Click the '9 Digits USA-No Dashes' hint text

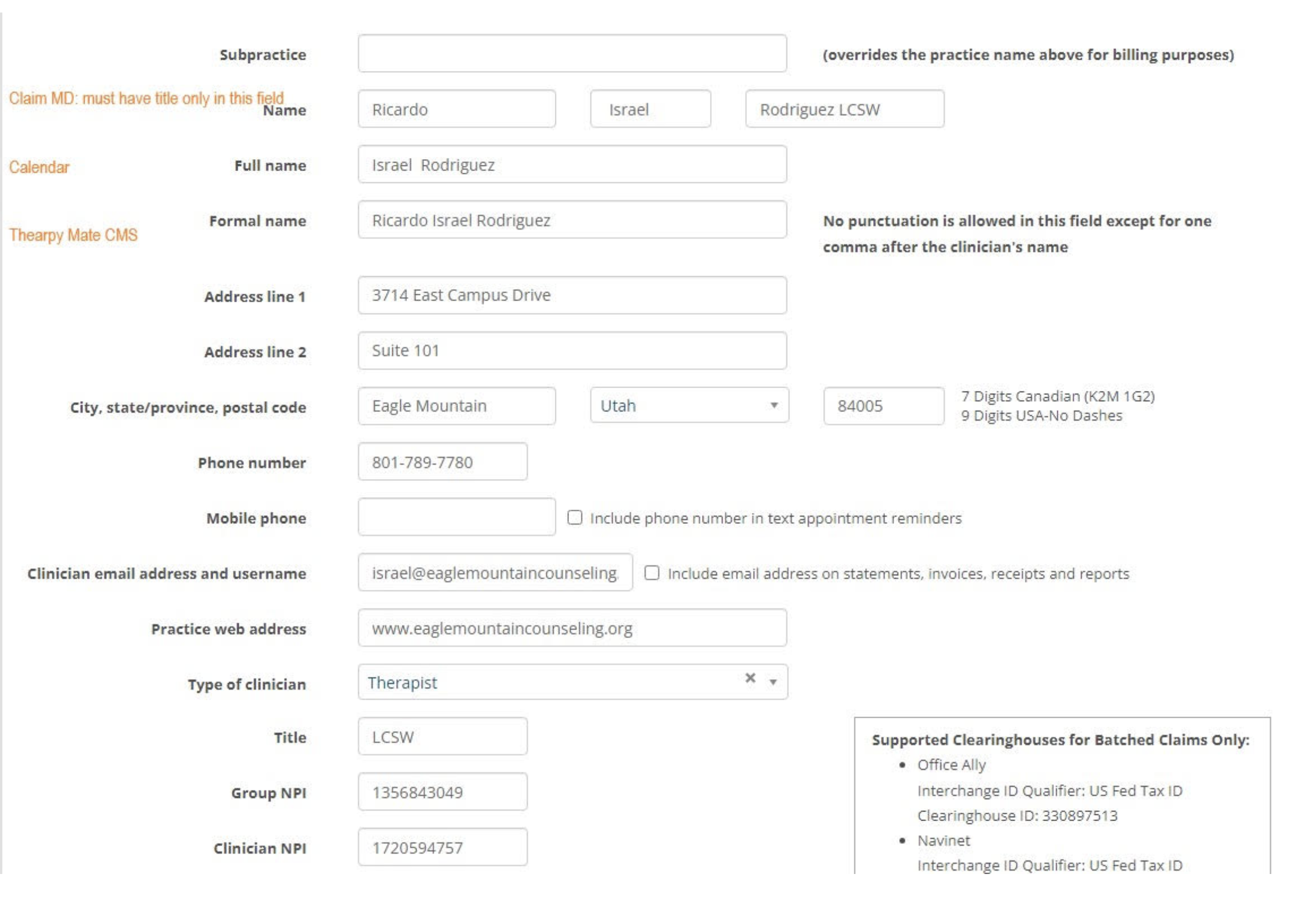(x=1041, y=416)
